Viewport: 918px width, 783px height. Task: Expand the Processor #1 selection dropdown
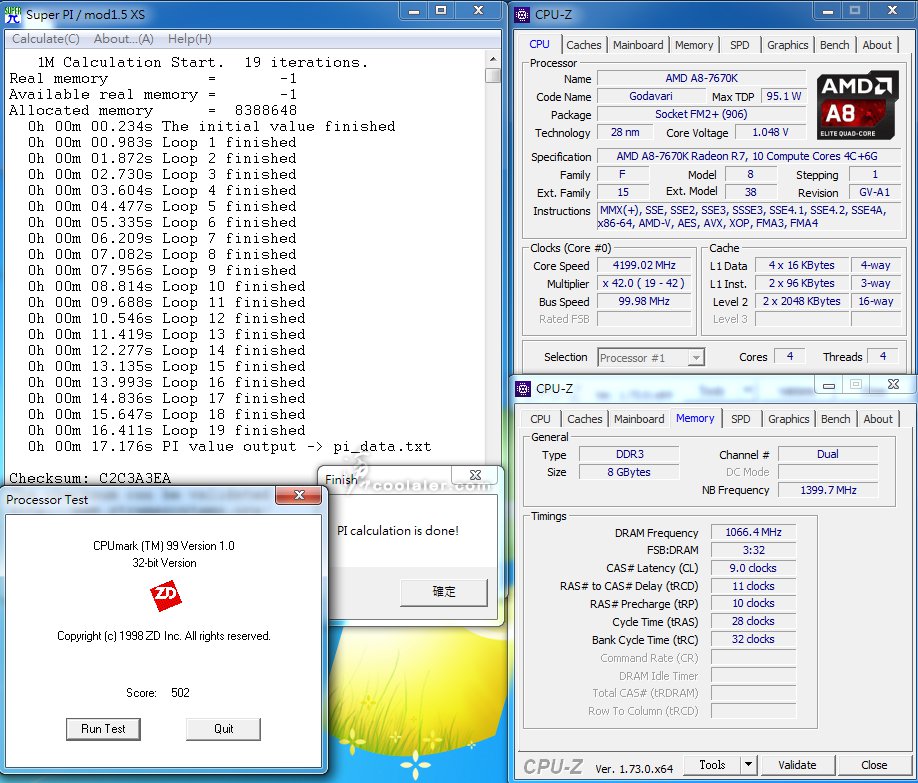point(696,357)
